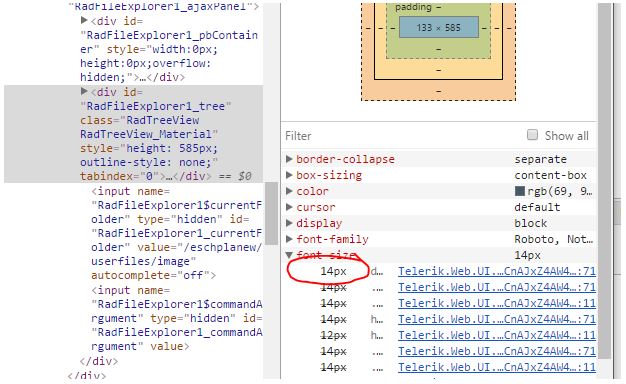Expand the display property
Screen dimensions: 626x384
coord(289,223)
